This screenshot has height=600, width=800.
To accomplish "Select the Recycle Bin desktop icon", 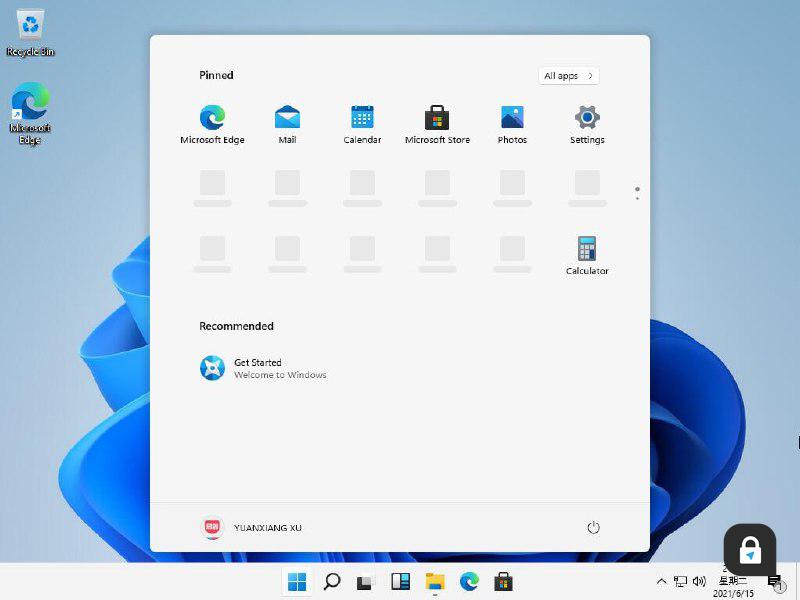I will pos(30,33).
